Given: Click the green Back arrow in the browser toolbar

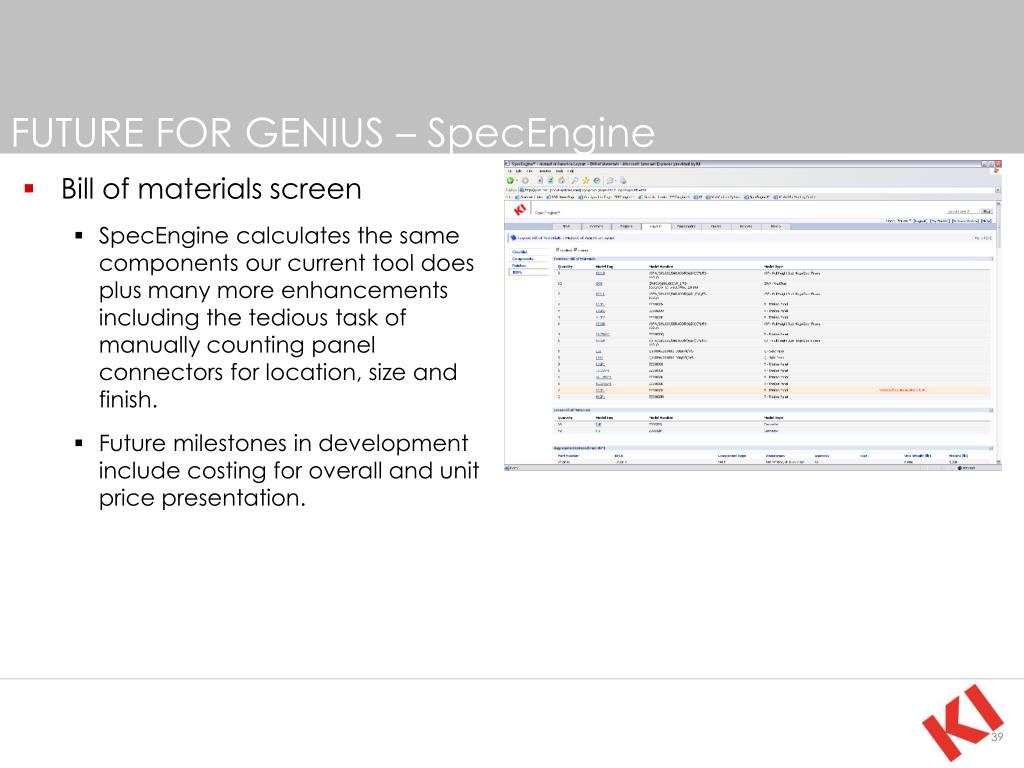Looking at the screenshot, I should tap(511, 180).
